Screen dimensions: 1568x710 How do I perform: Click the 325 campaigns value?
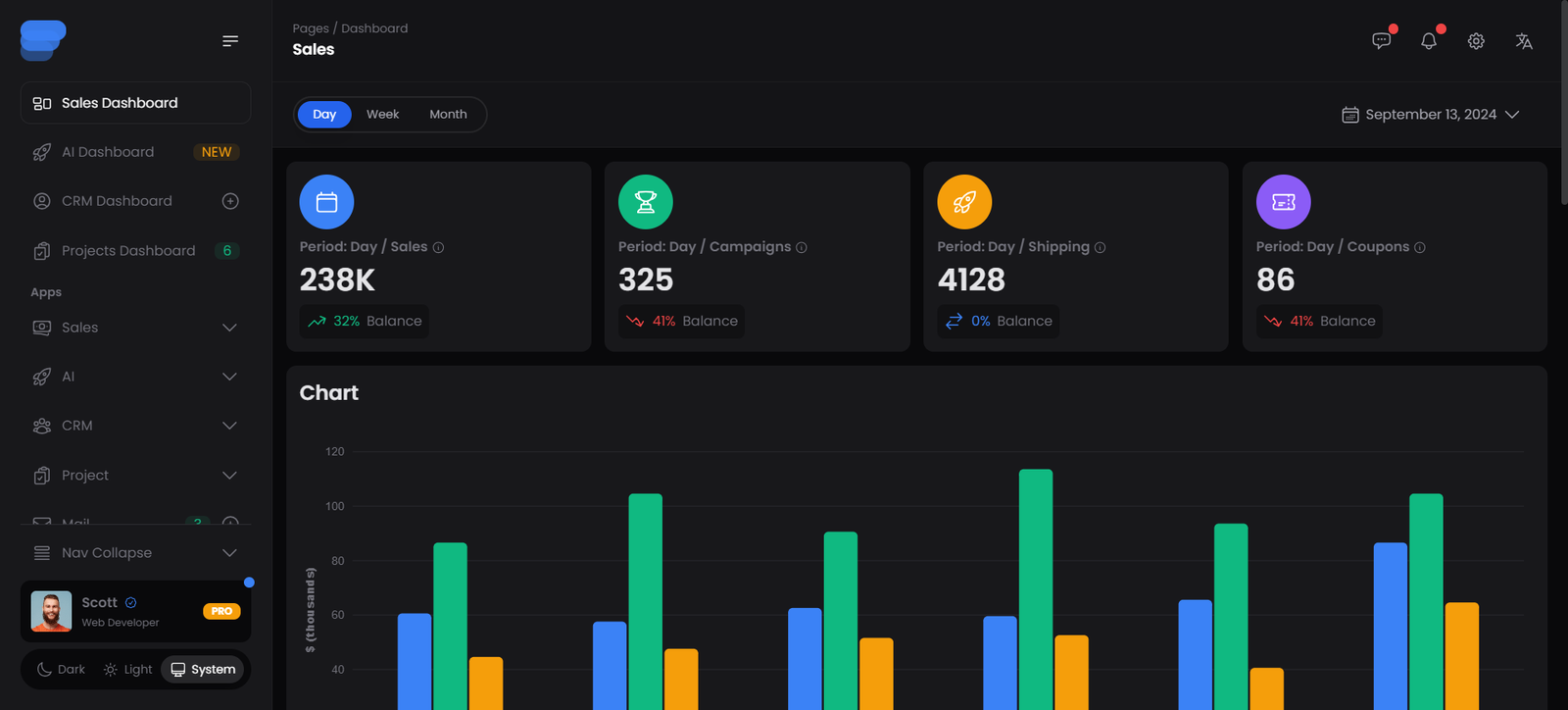coord(646,280)
